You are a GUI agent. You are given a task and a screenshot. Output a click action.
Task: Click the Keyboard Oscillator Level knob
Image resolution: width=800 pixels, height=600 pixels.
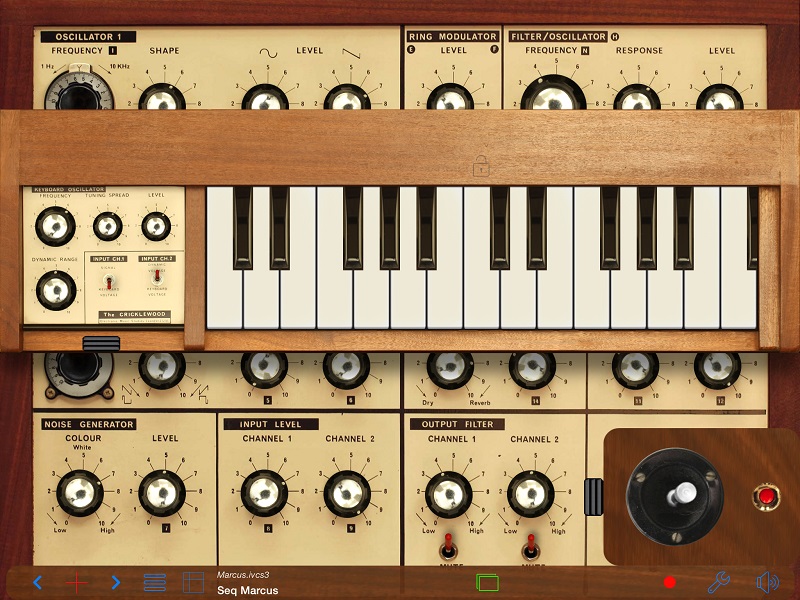point(156,226)
